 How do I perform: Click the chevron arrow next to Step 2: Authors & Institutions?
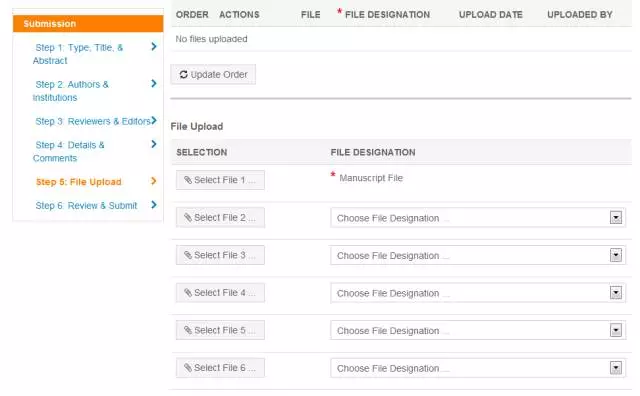[154, 83]
